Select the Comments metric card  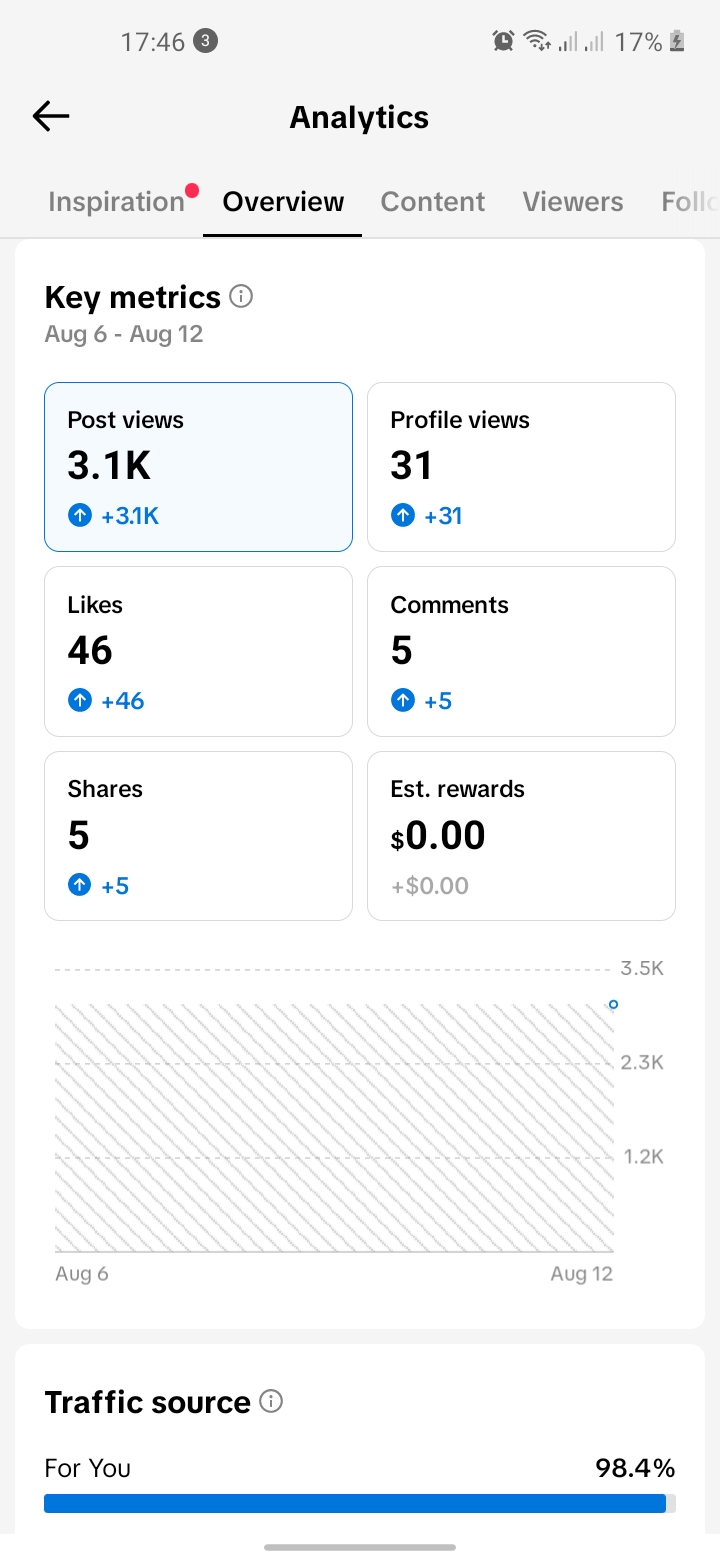(x=521, y=652)
